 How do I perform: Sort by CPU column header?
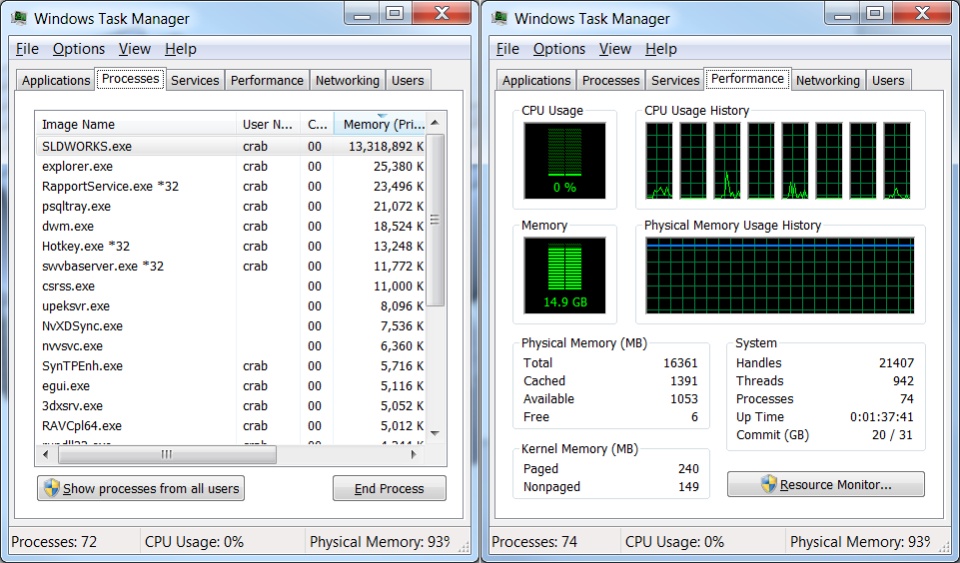coord(317,124)
